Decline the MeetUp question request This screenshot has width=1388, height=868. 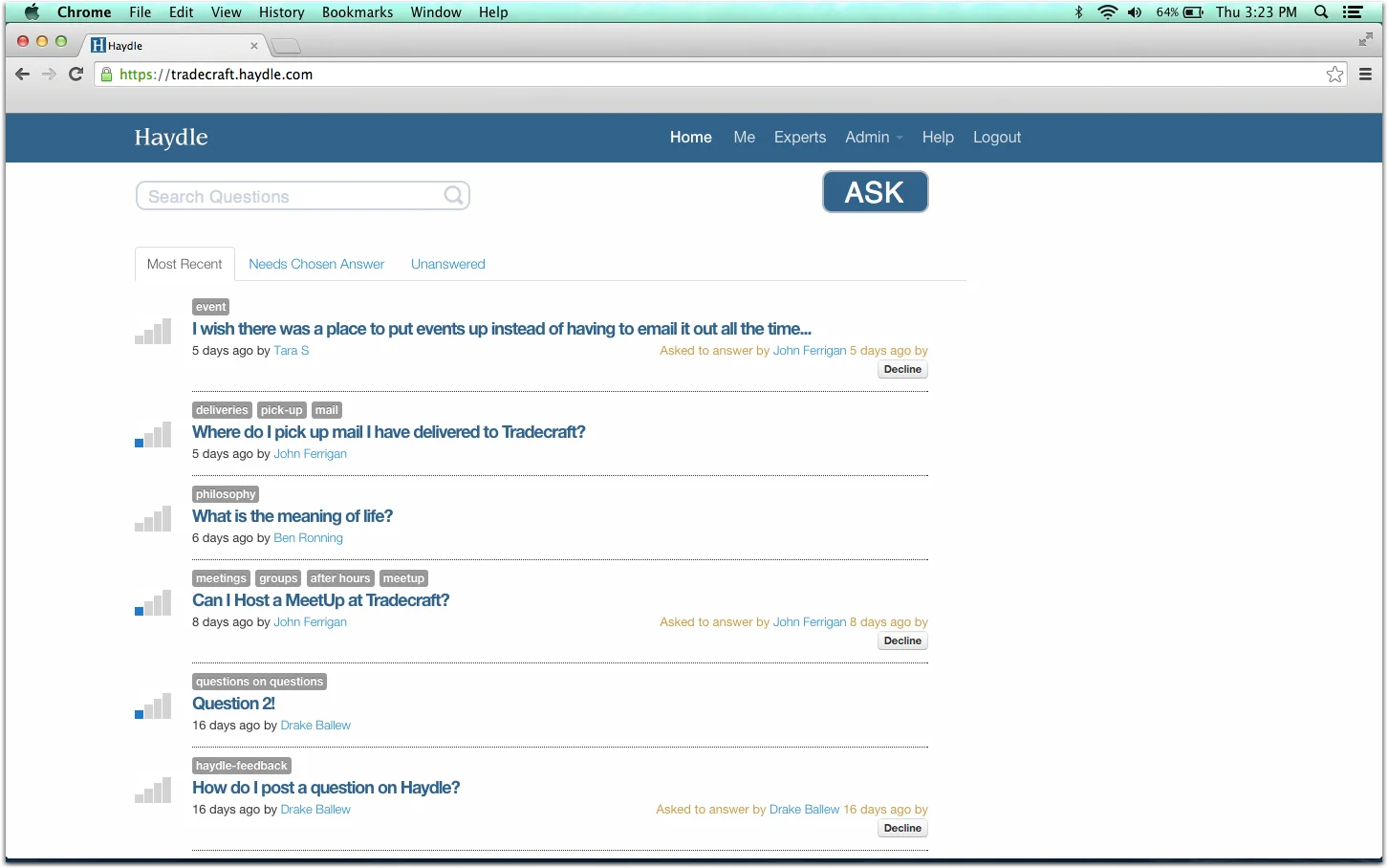click(x=902, y=640)
